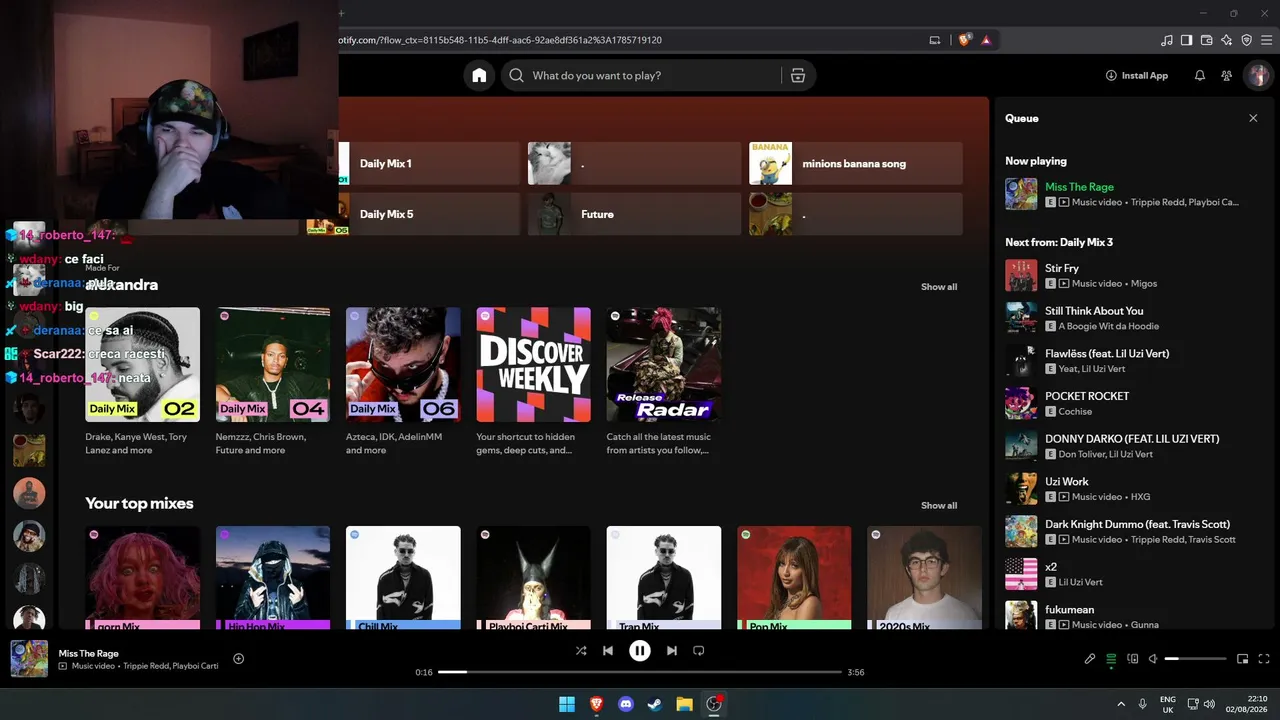Open the minions banana song card
Viewport: 1280px width, 720px height.
click(x=856, y=163)
